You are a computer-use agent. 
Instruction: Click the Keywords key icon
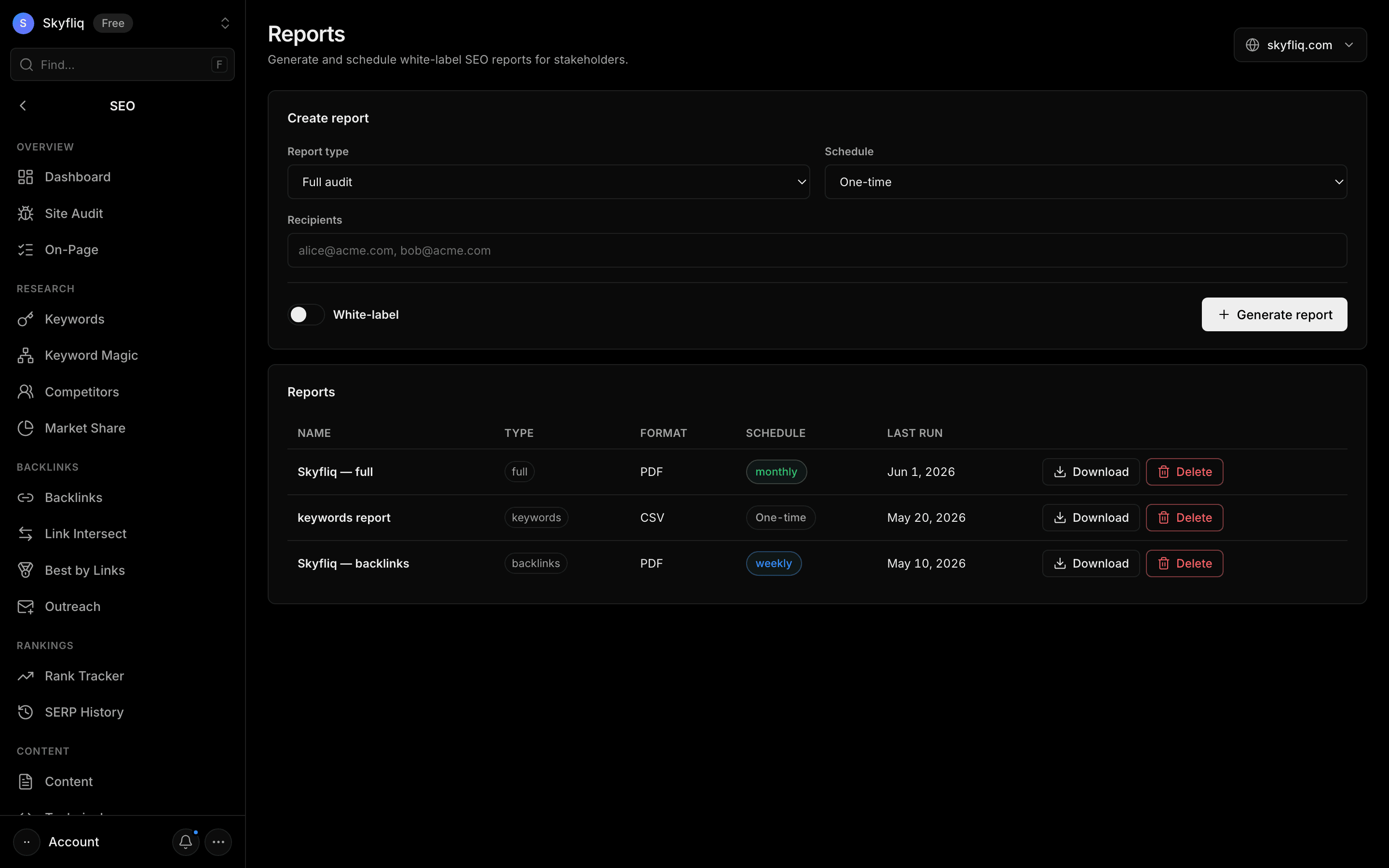[25, 319]
